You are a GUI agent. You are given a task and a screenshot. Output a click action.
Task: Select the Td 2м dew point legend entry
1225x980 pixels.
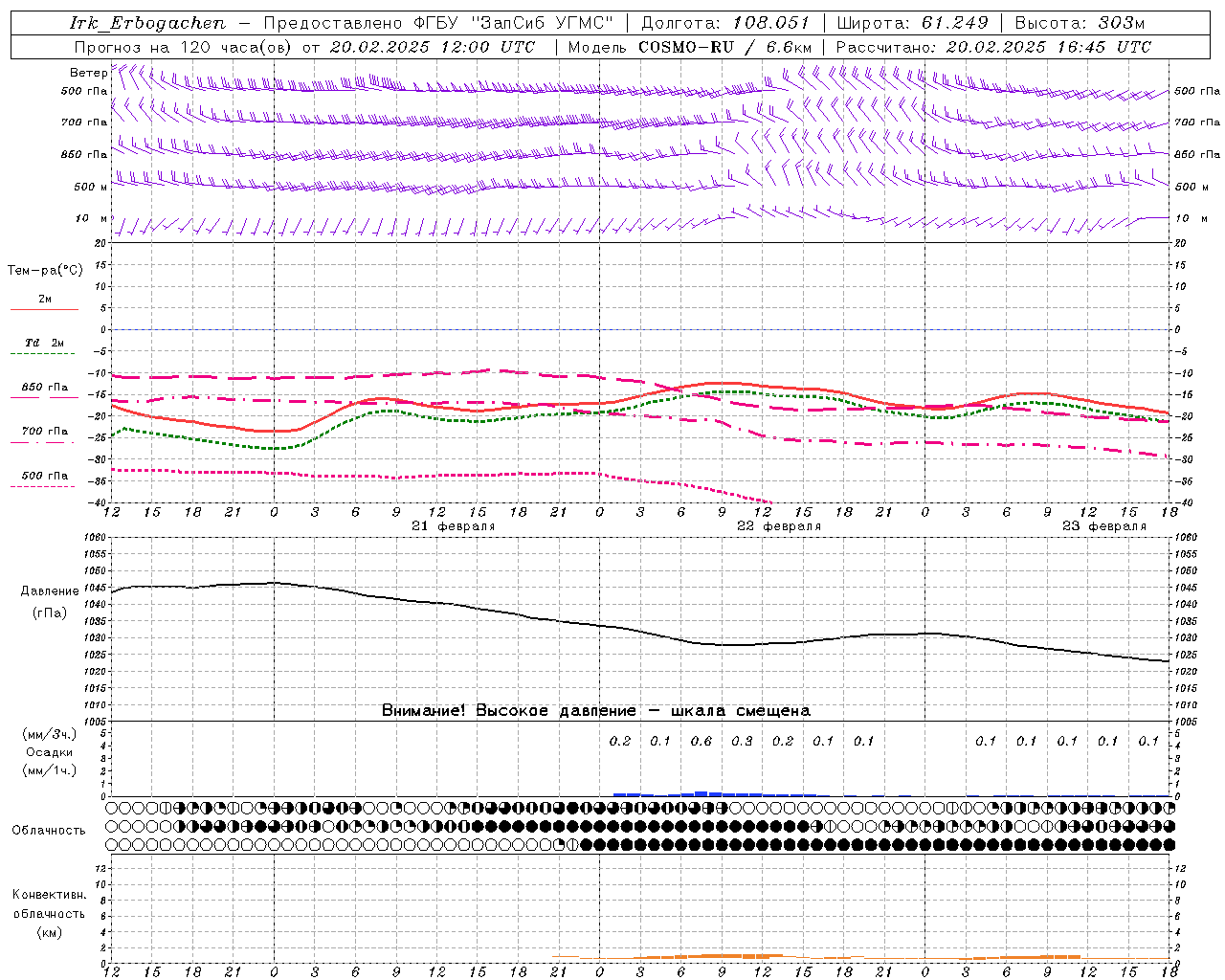(x=45, y=343)
